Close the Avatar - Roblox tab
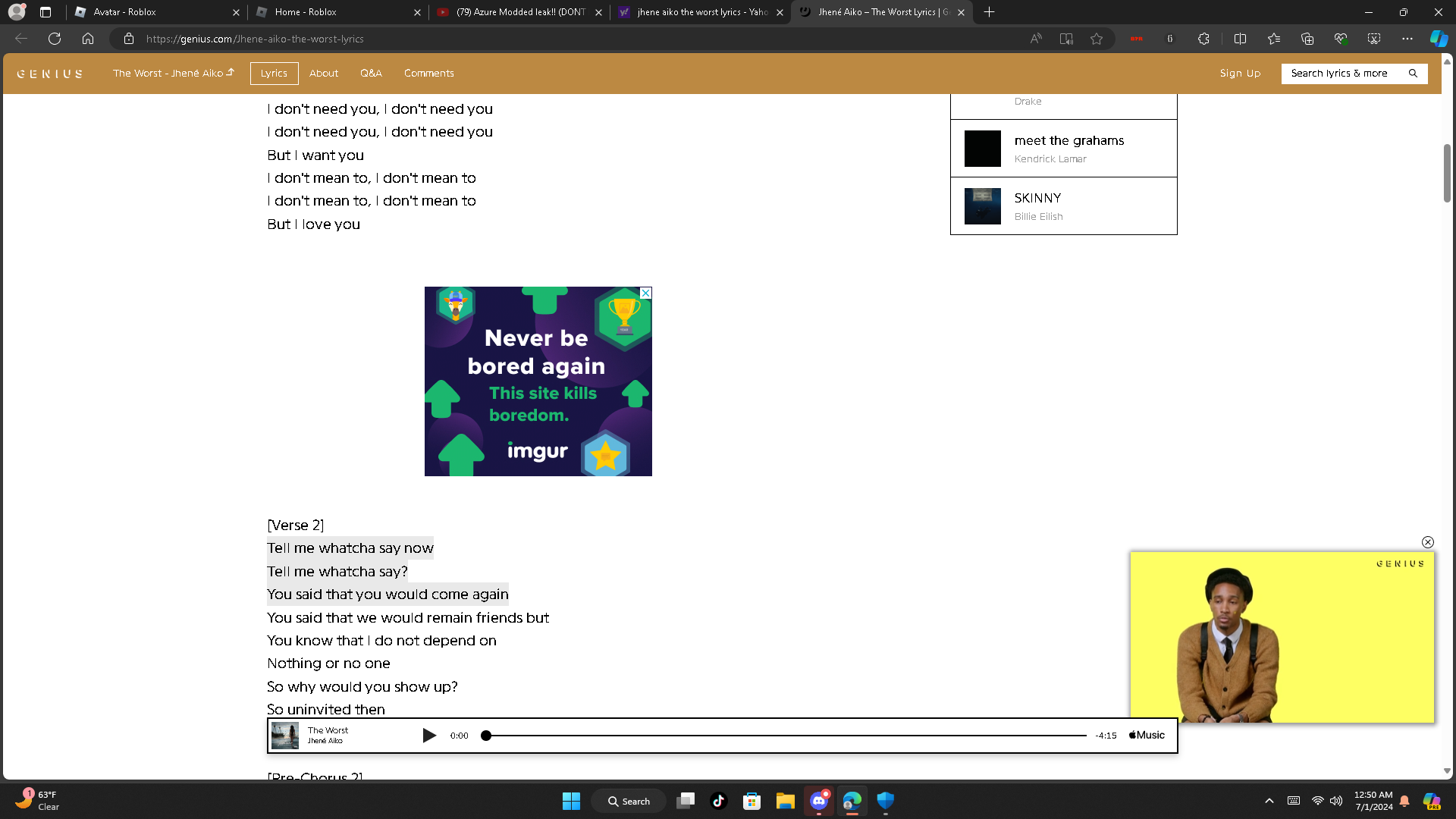 coord(236,12)
